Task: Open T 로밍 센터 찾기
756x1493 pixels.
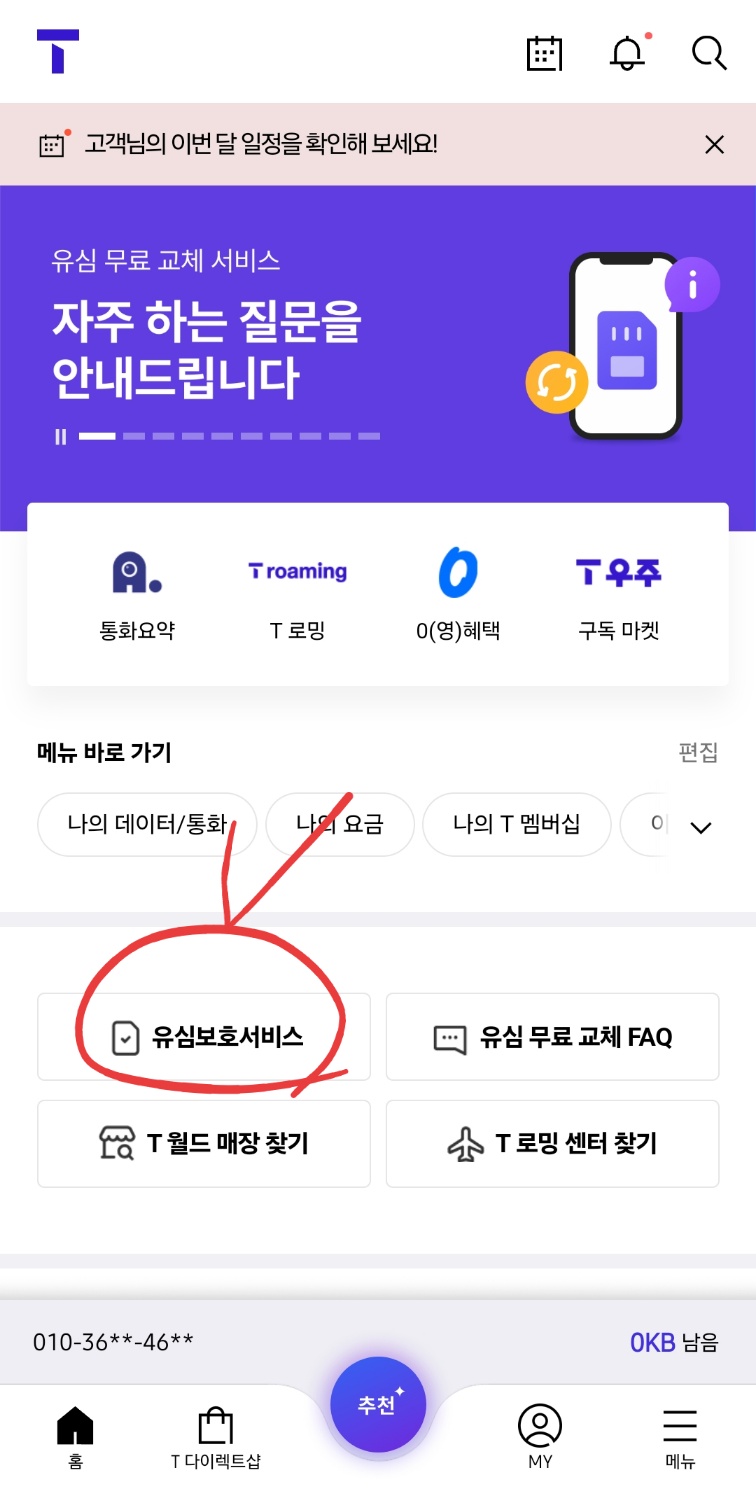Action: pyautogui.click(x=552, y=1144)
